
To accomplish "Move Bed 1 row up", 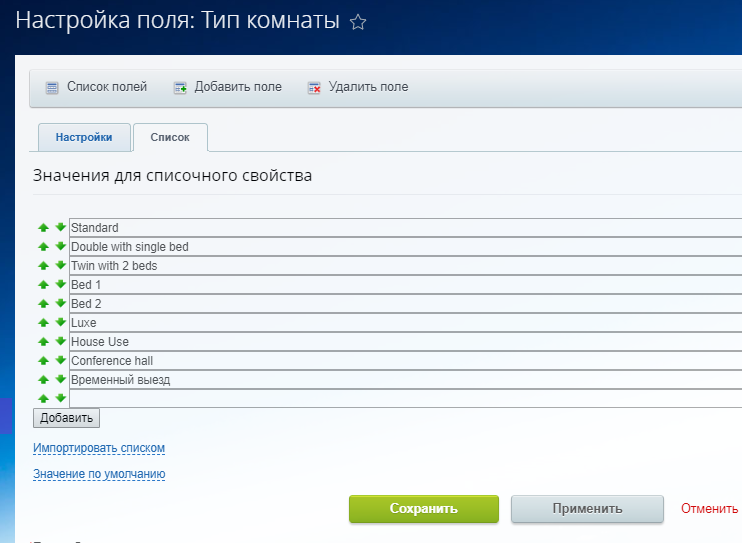I will [43, 285].
